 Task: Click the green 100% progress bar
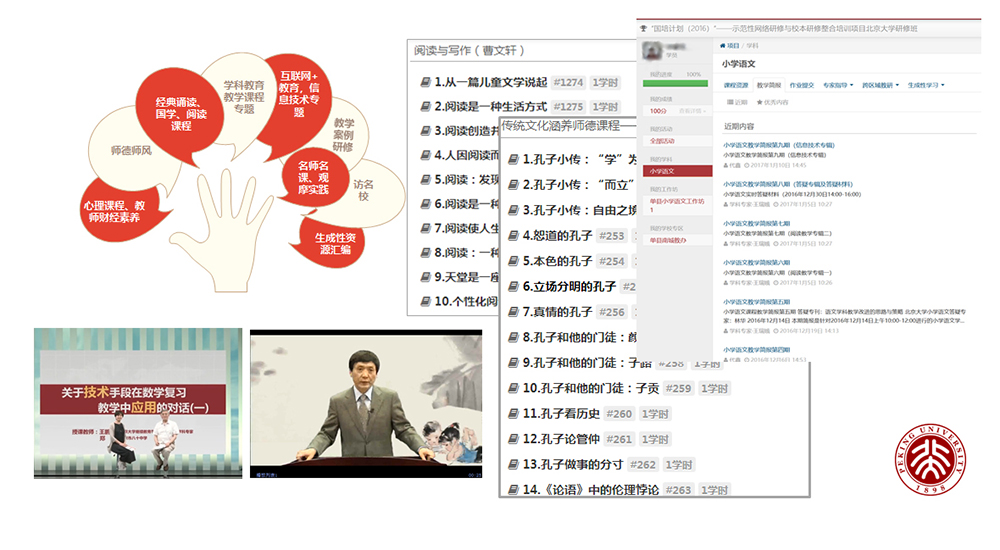675,84
